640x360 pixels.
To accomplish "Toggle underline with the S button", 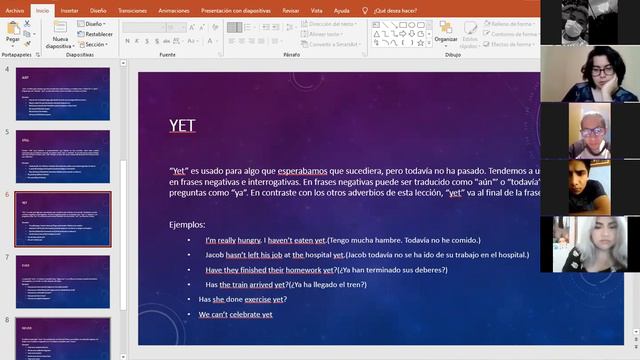I will click(x=147, y=41).
